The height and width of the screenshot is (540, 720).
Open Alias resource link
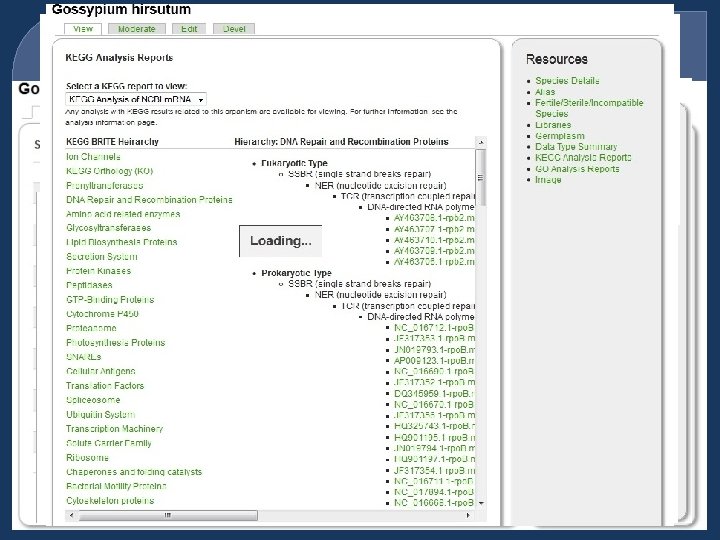point(545,92)
